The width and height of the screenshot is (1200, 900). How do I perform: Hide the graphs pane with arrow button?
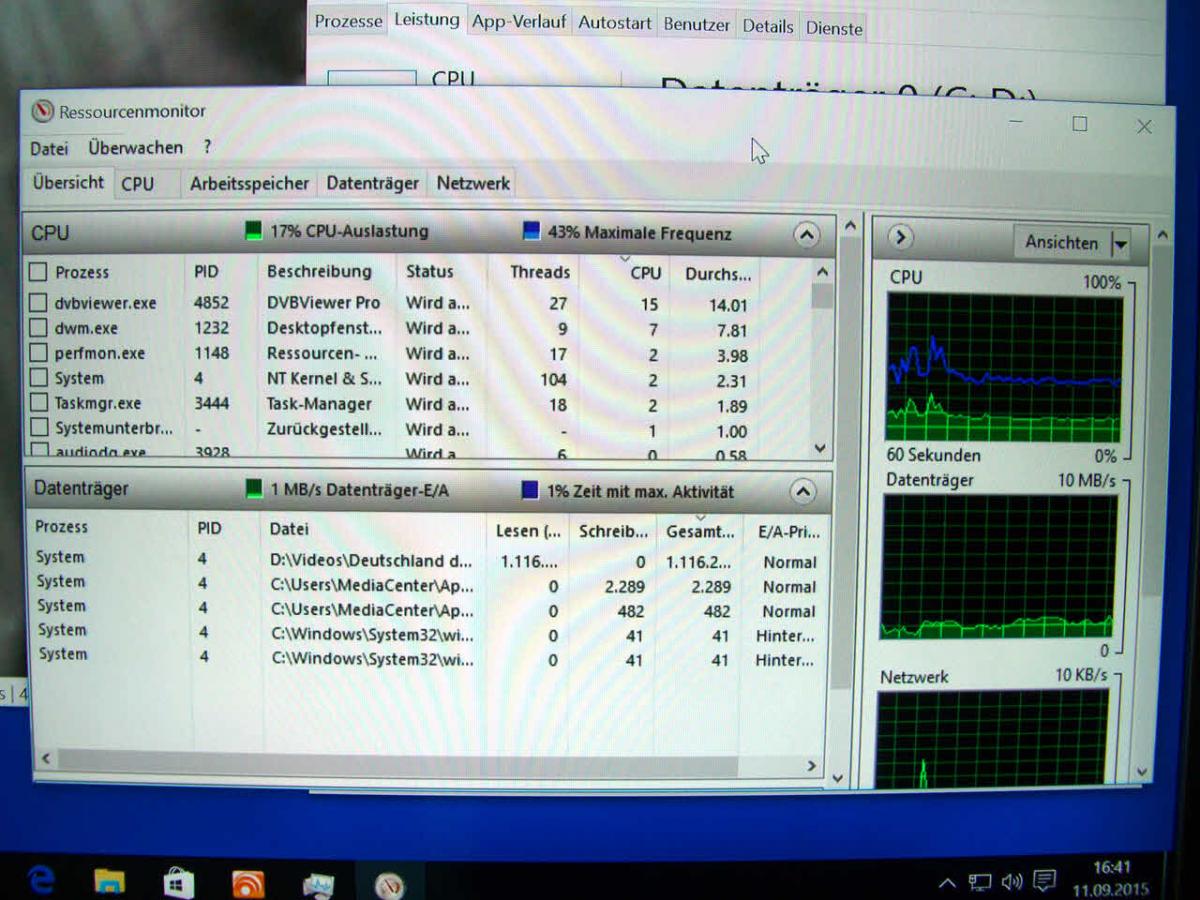[x=900, y=238]
